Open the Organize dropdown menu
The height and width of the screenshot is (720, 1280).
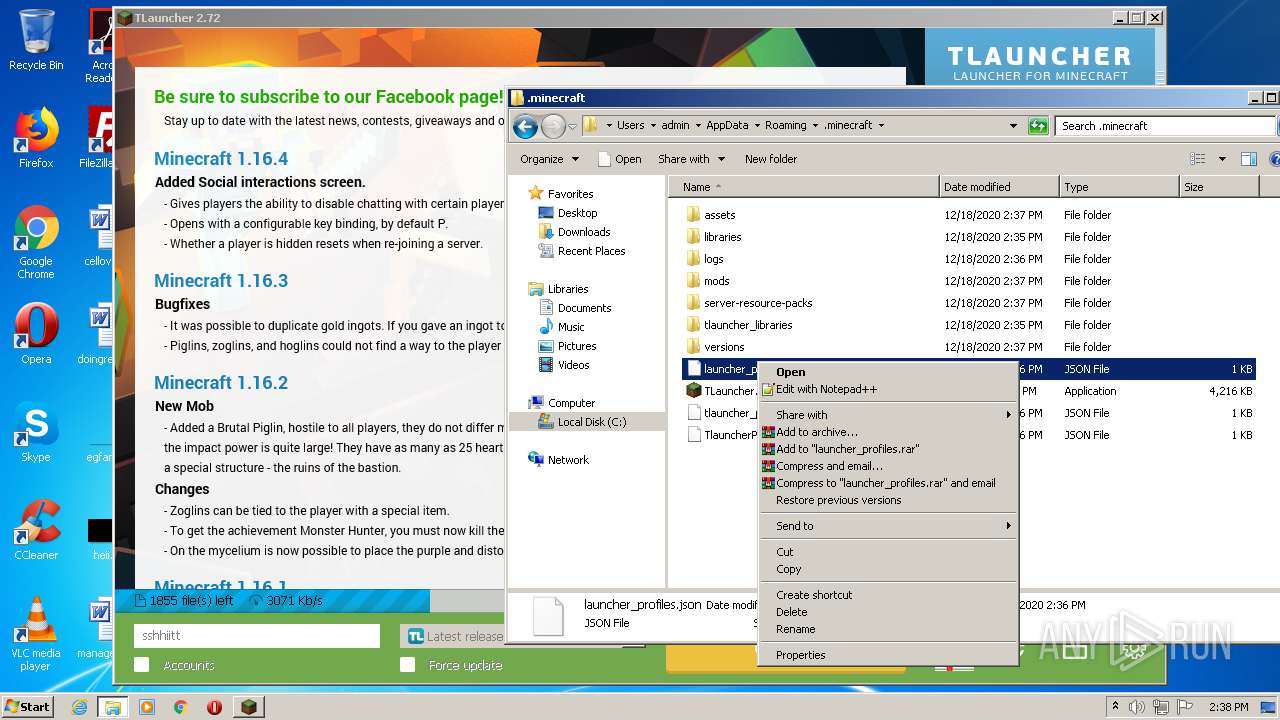pyautogui.click(x=549, y=159)
